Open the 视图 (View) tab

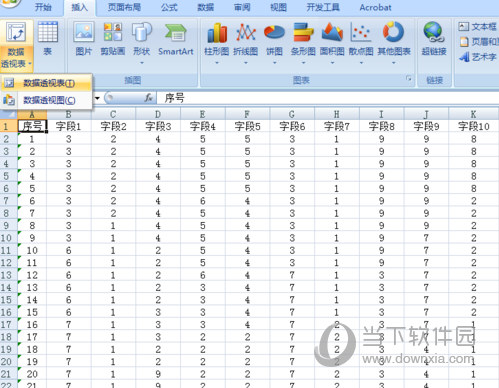pyautogui.click(x=278, y=7)
